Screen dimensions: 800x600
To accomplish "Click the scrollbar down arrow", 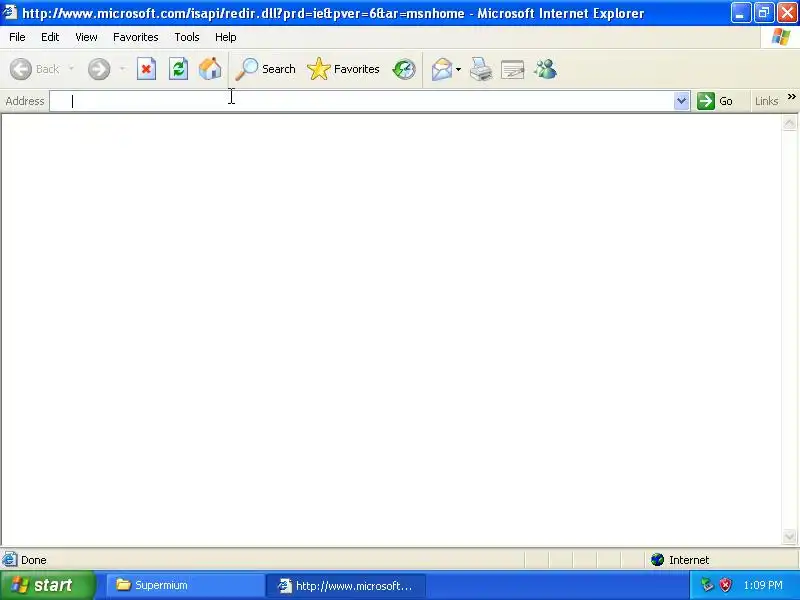I will [789, 536].
